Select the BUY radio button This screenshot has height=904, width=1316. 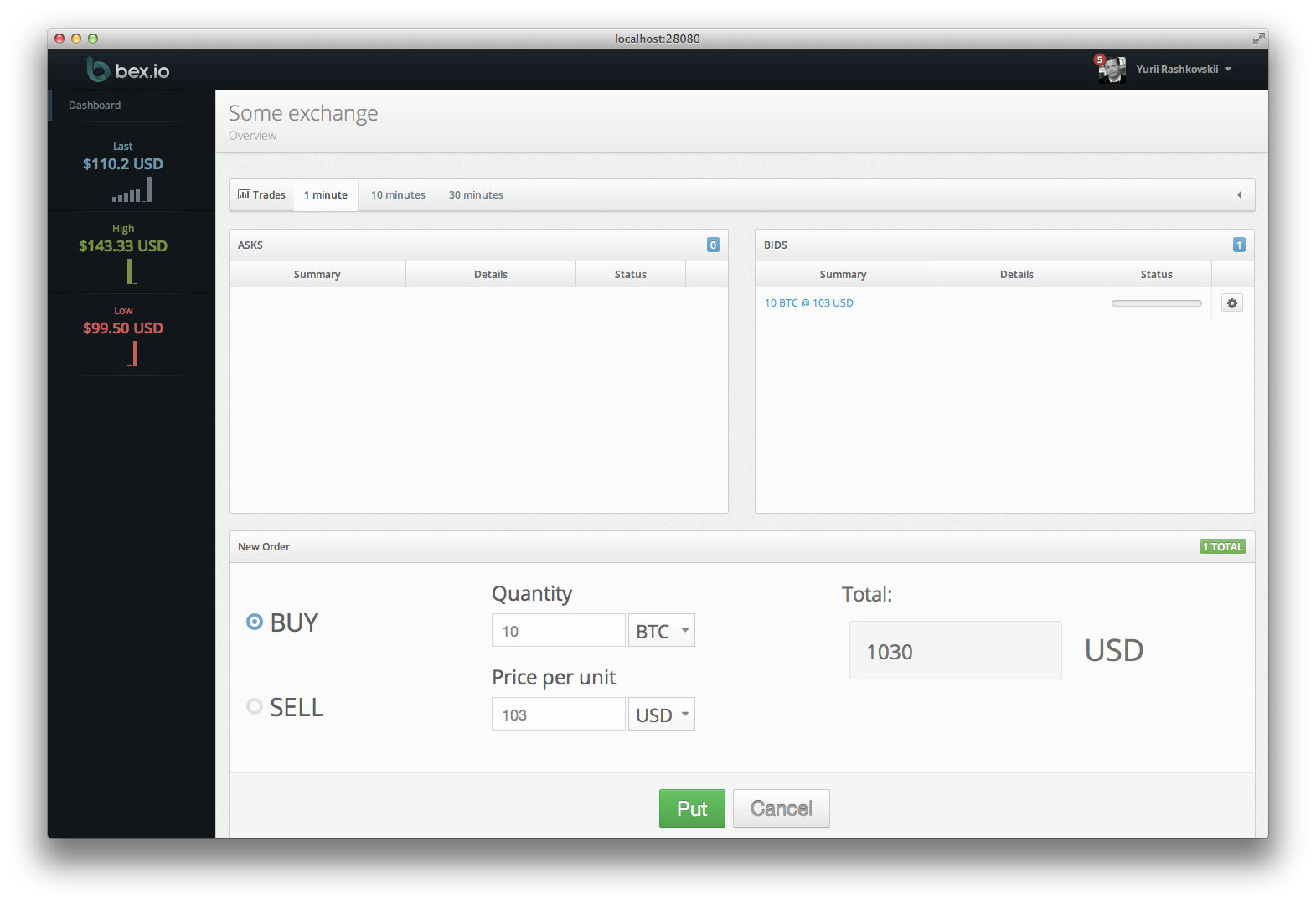click(255, 622)
